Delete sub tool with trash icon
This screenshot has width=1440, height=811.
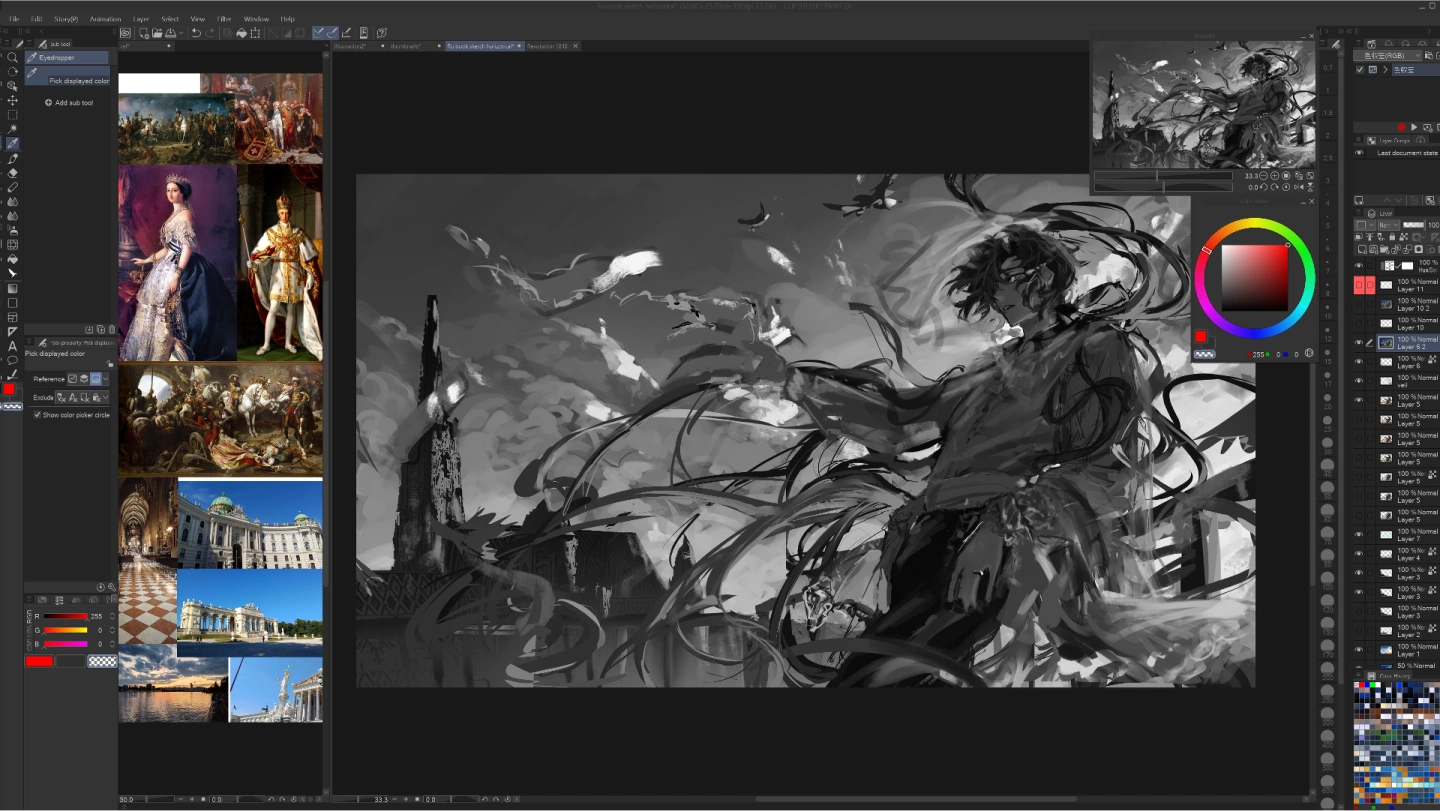click(112, 329)
